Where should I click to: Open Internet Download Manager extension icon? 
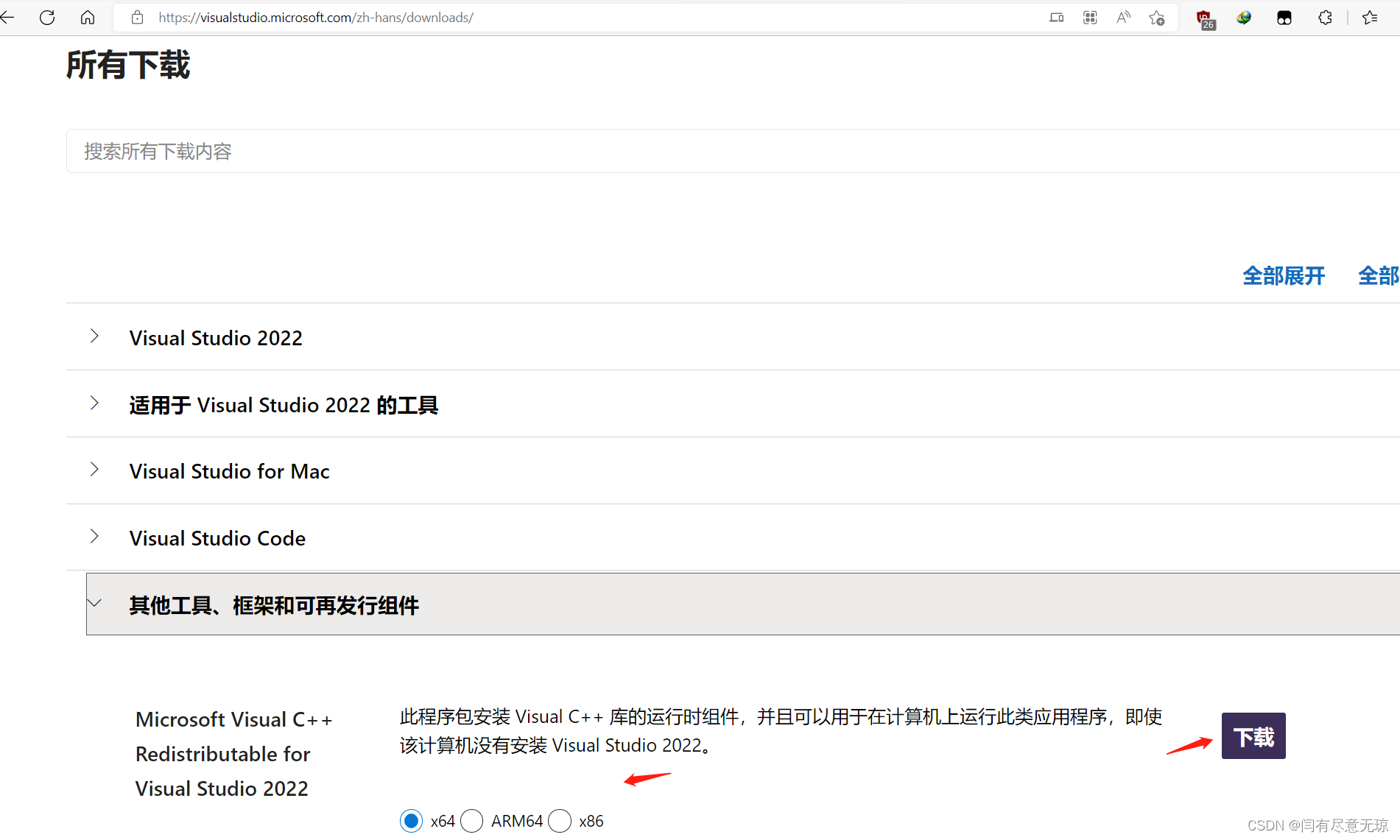click(1244, 18)
